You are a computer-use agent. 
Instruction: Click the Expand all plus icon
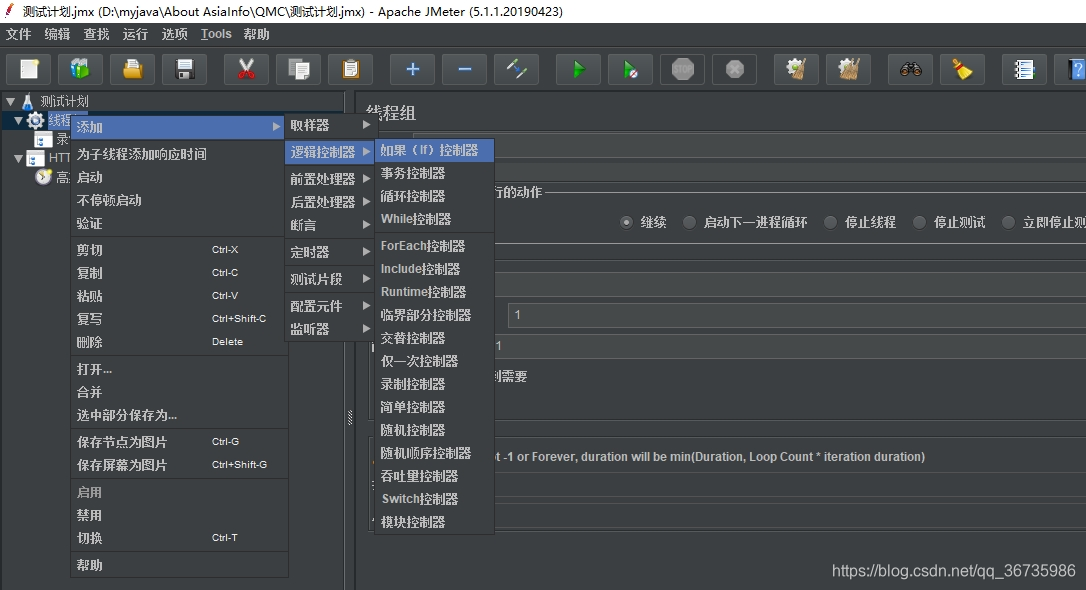[x=412, y=69]
